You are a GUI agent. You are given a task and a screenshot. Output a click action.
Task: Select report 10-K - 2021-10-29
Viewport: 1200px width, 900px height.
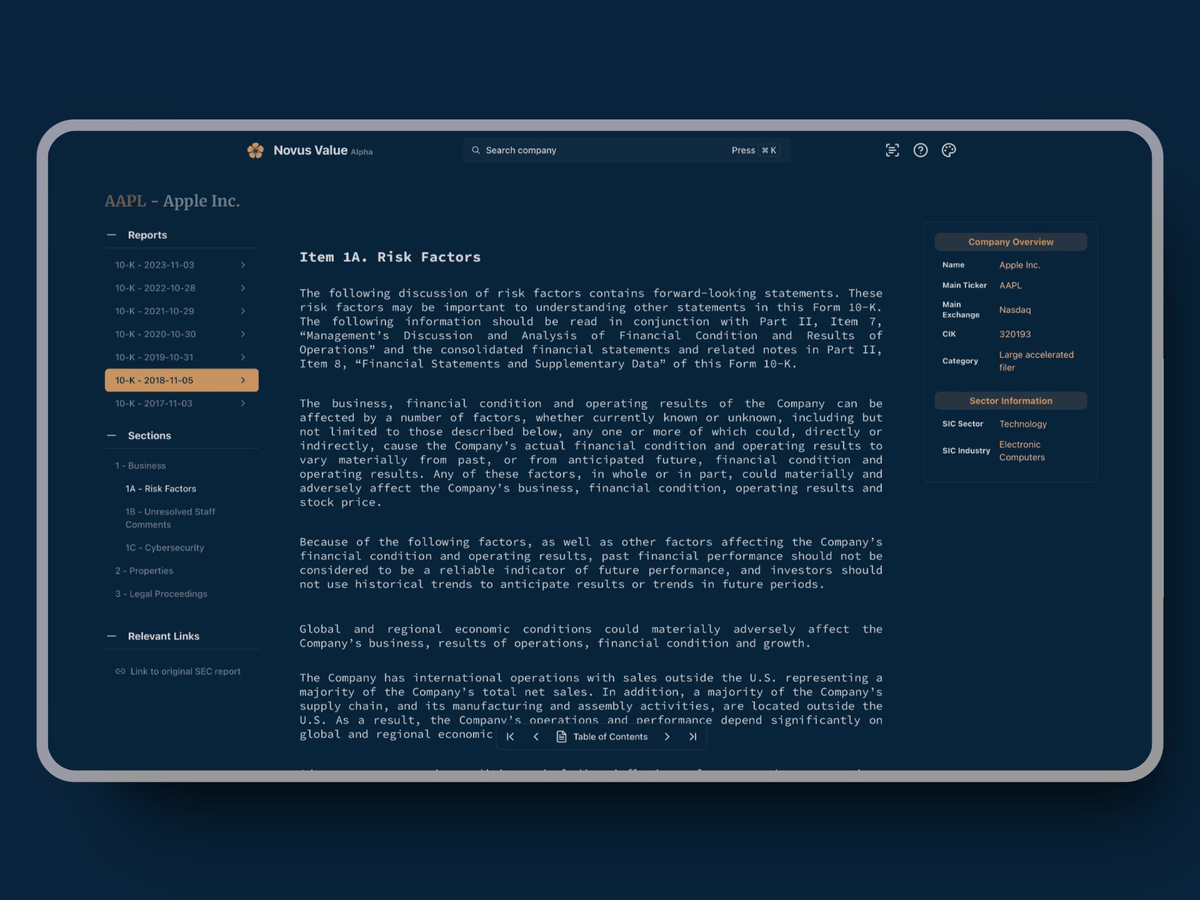click(x=181, y=311)
